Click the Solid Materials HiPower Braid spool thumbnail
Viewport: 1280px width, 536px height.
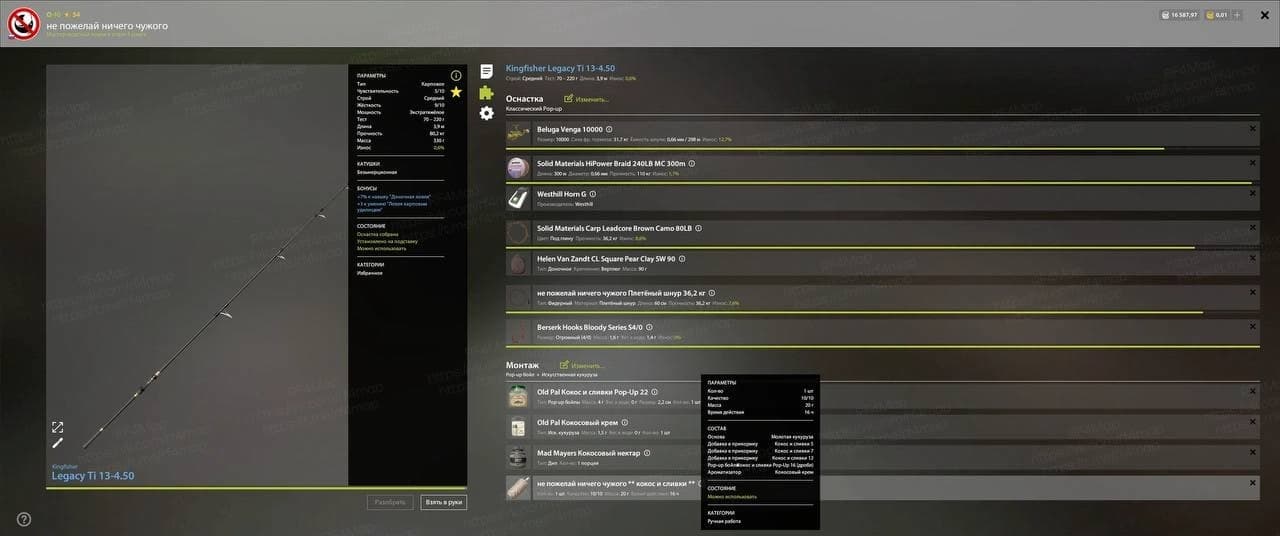[x=517, y=167]
